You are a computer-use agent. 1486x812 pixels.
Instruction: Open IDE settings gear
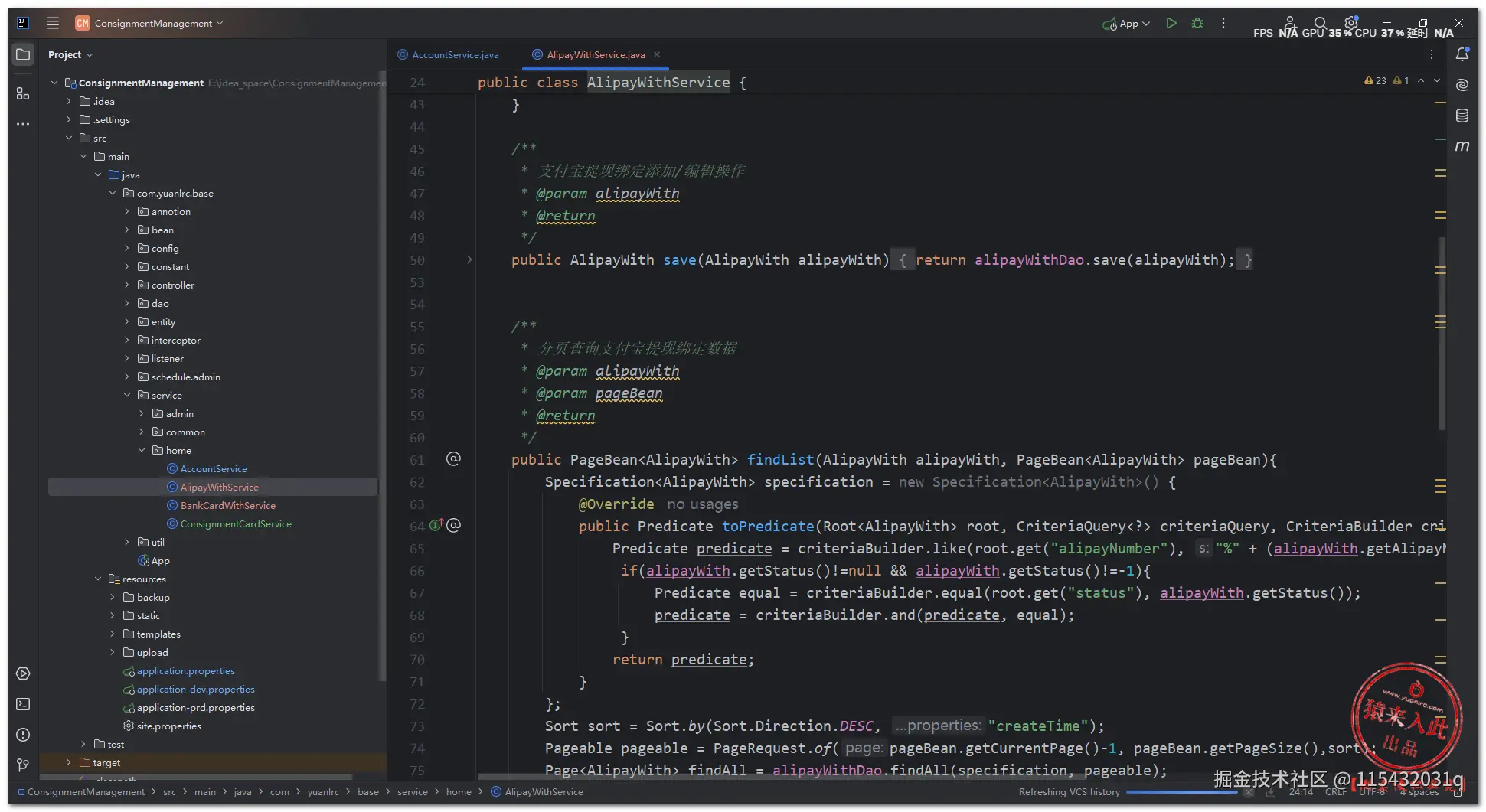[x=1351, y=22]
